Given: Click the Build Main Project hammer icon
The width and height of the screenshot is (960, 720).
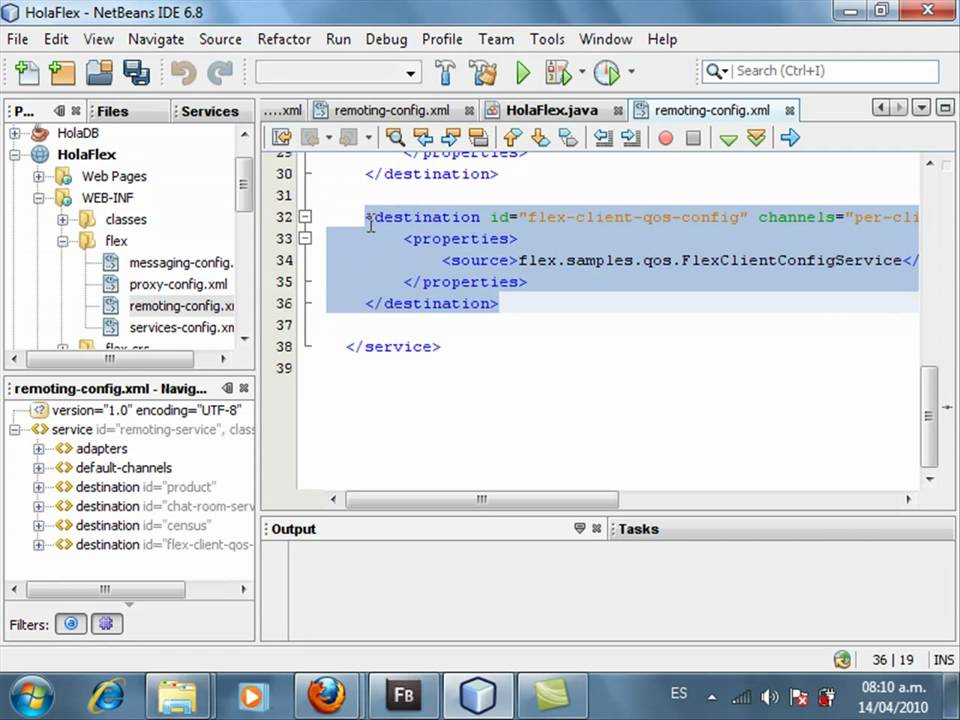Looking at the screenshot, I should click(x=445, y=72).
